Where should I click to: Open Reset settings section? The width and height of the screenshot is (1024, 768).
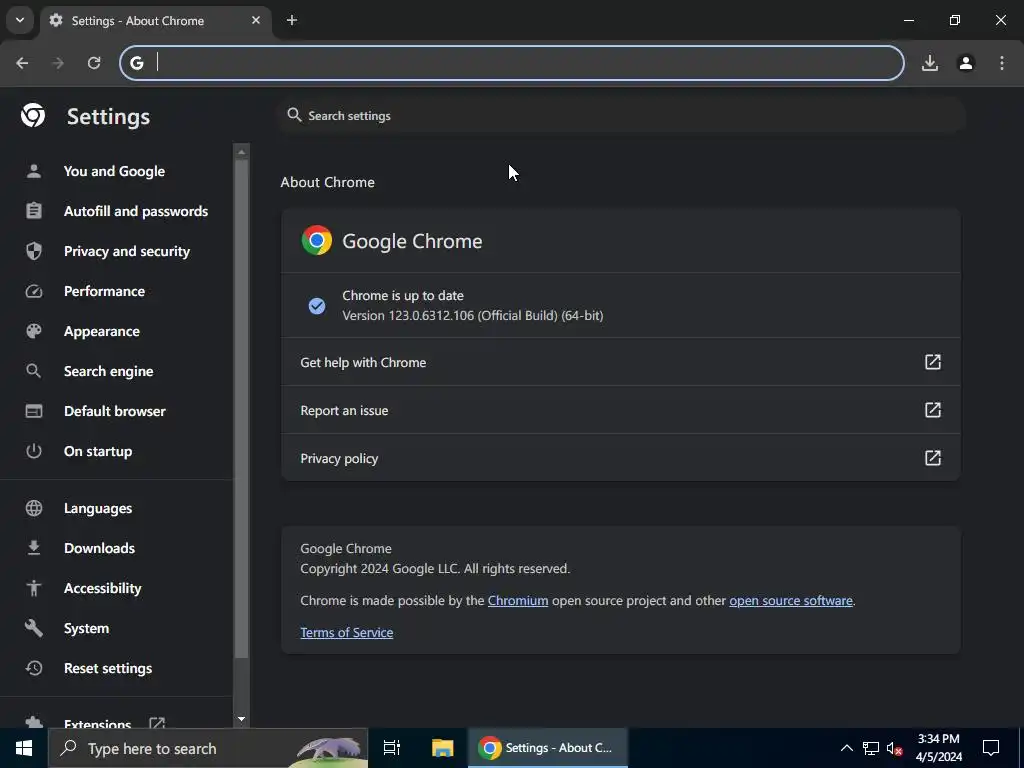[x=108, y=668]
